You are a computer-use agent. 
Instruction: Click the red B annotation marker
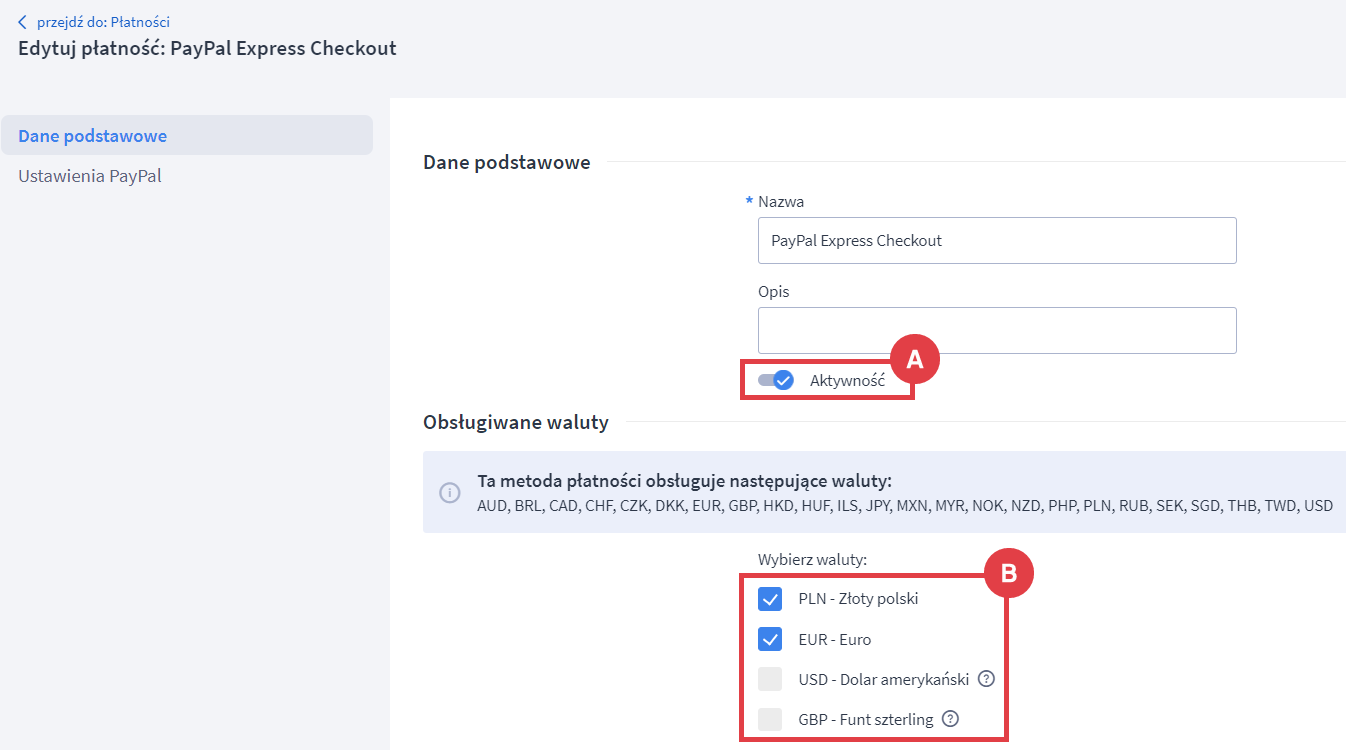(1008, 574)
